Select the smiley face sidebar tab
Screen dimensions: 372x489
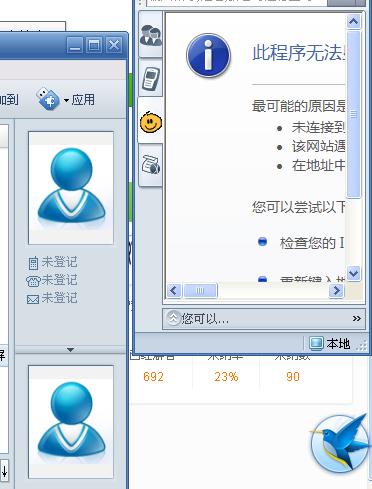coord(151,122)
